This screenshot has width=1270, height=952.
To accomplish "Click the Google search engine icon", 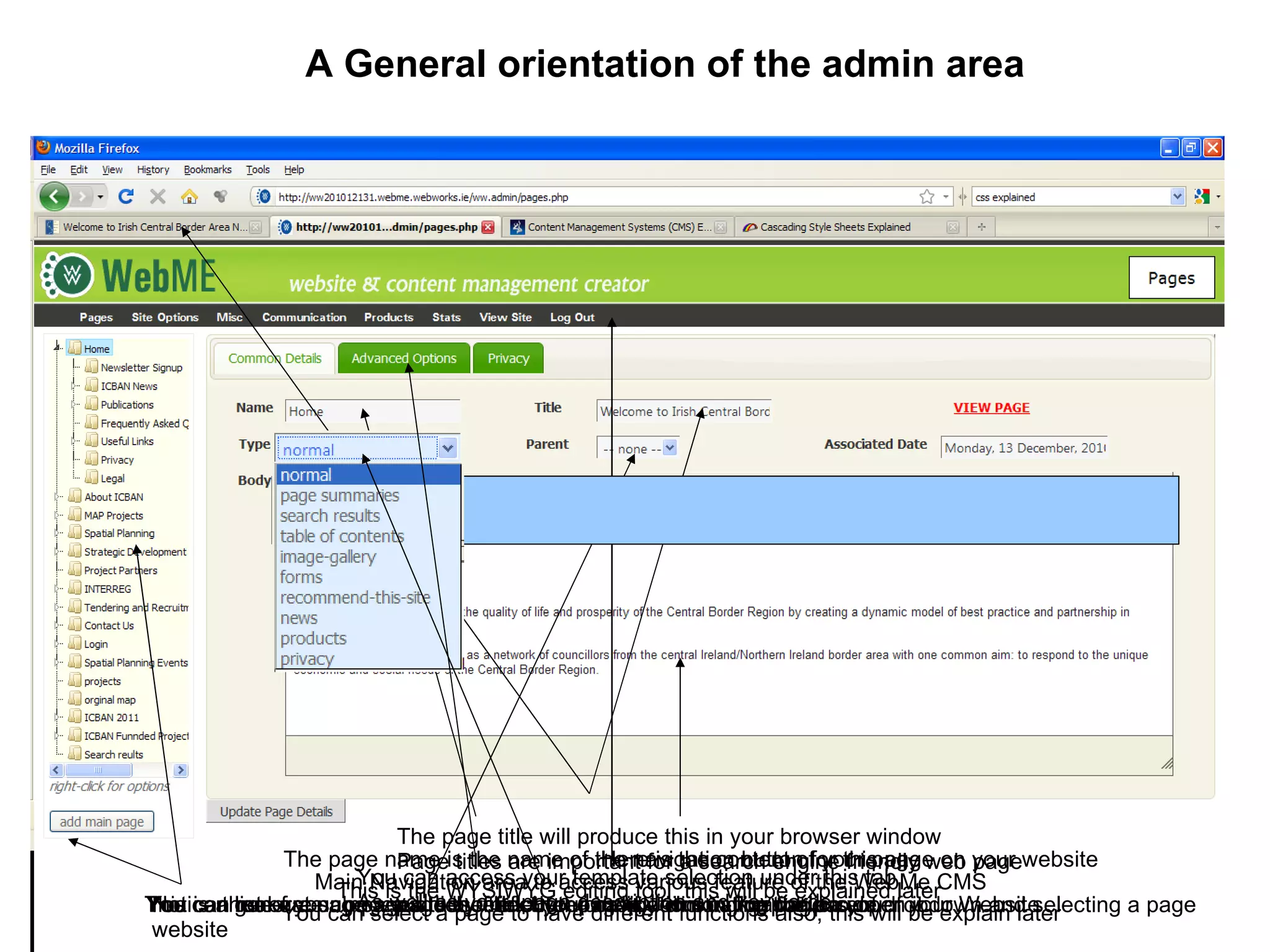I will (x=1201, y=197).
